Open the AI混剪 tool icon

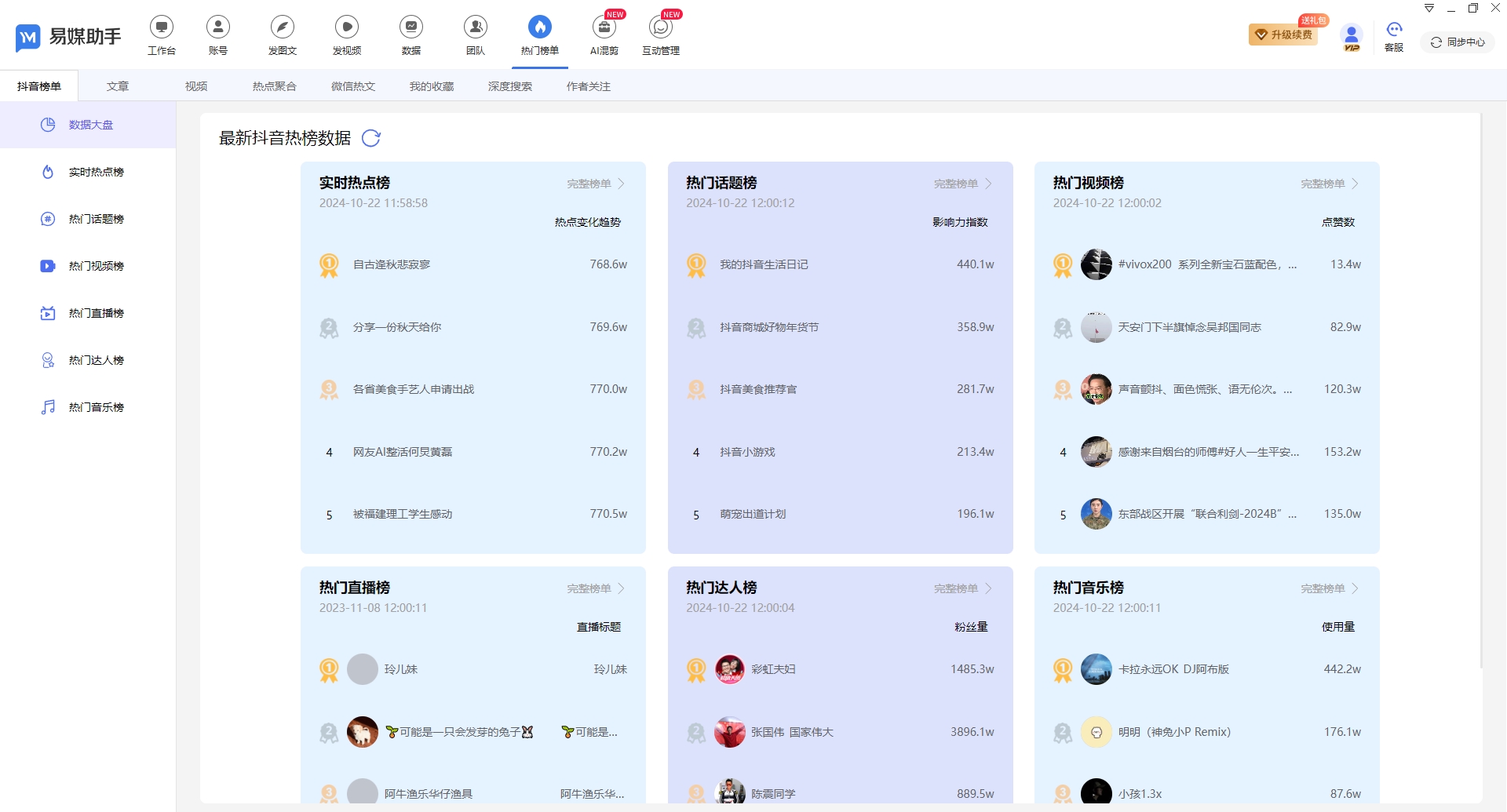tap(604, 27)
